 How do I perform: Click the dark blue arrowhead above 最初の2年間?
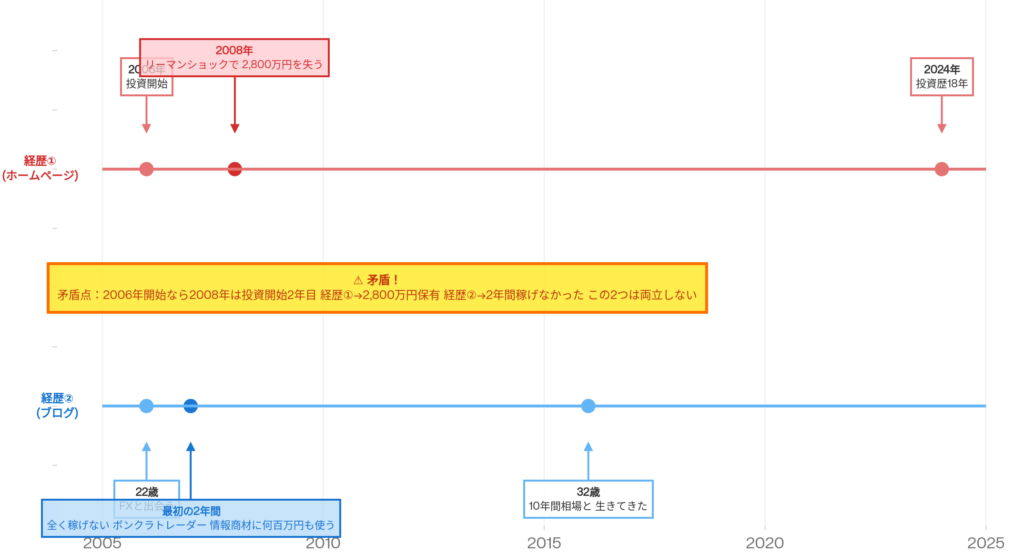tap(190, 447)
